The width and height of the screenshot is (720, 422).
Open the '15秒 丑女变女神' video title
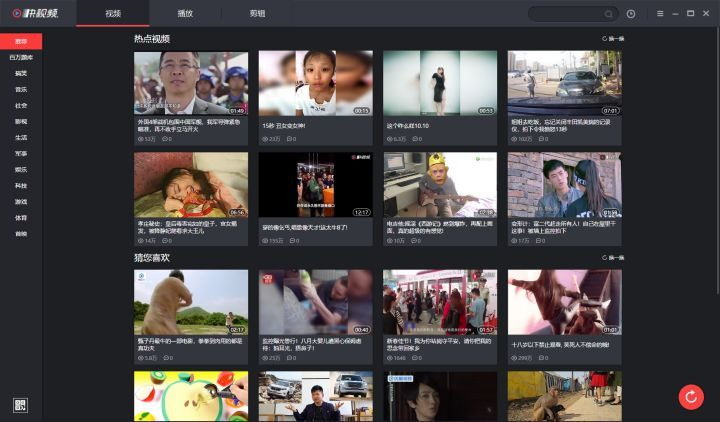[284, 125]
